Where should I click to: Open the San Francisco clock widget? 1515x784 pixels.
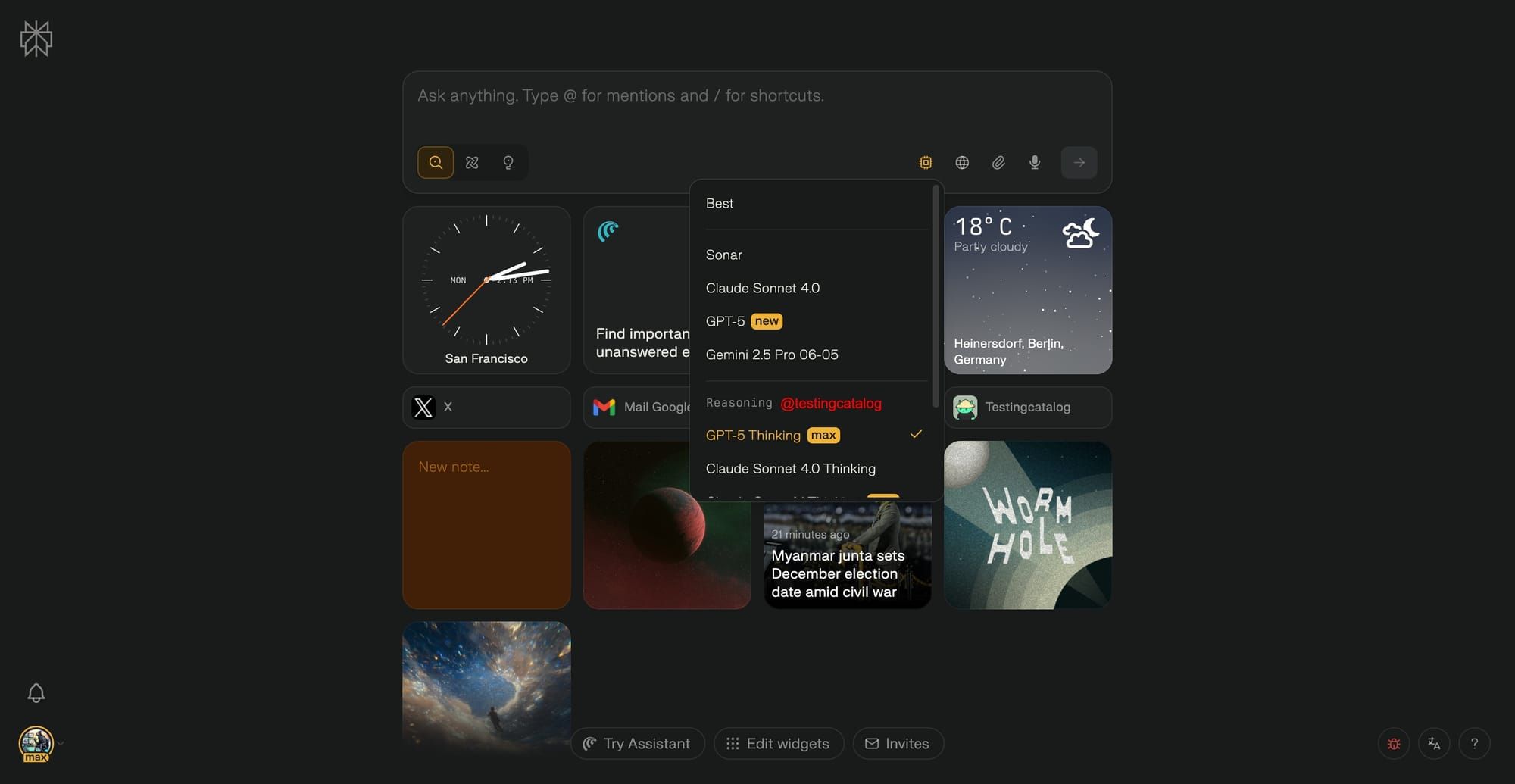pos(486,290)
